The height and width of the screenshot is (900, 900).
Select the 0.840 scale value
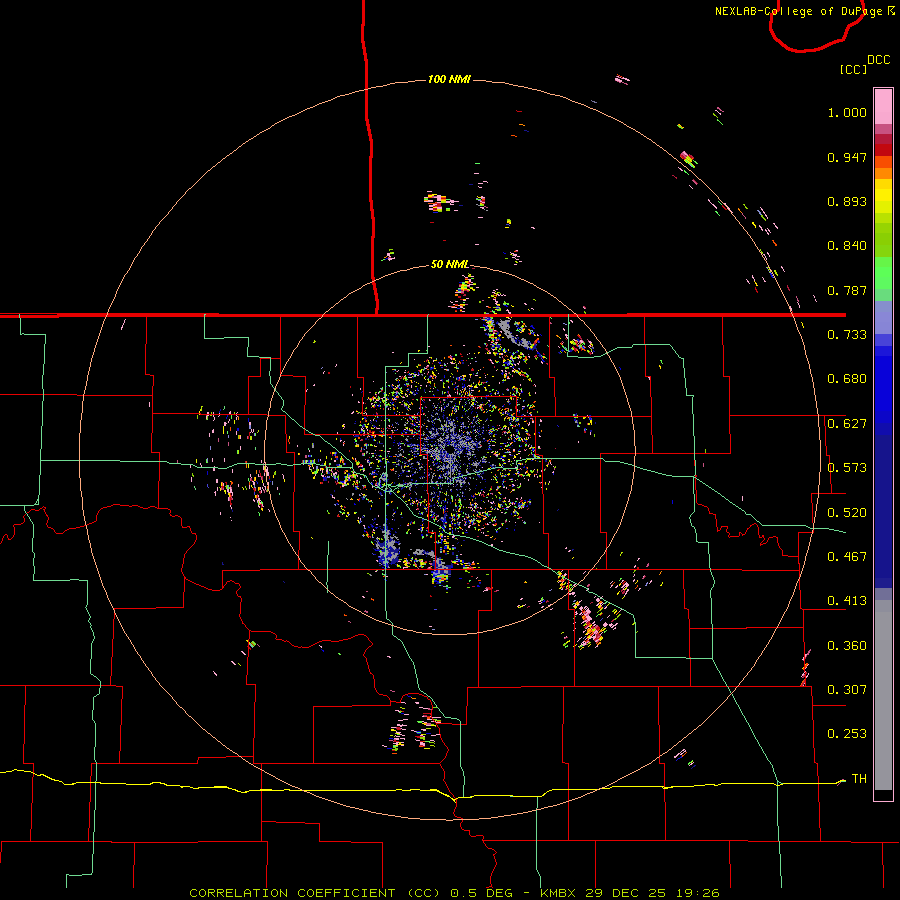point(847,246)
